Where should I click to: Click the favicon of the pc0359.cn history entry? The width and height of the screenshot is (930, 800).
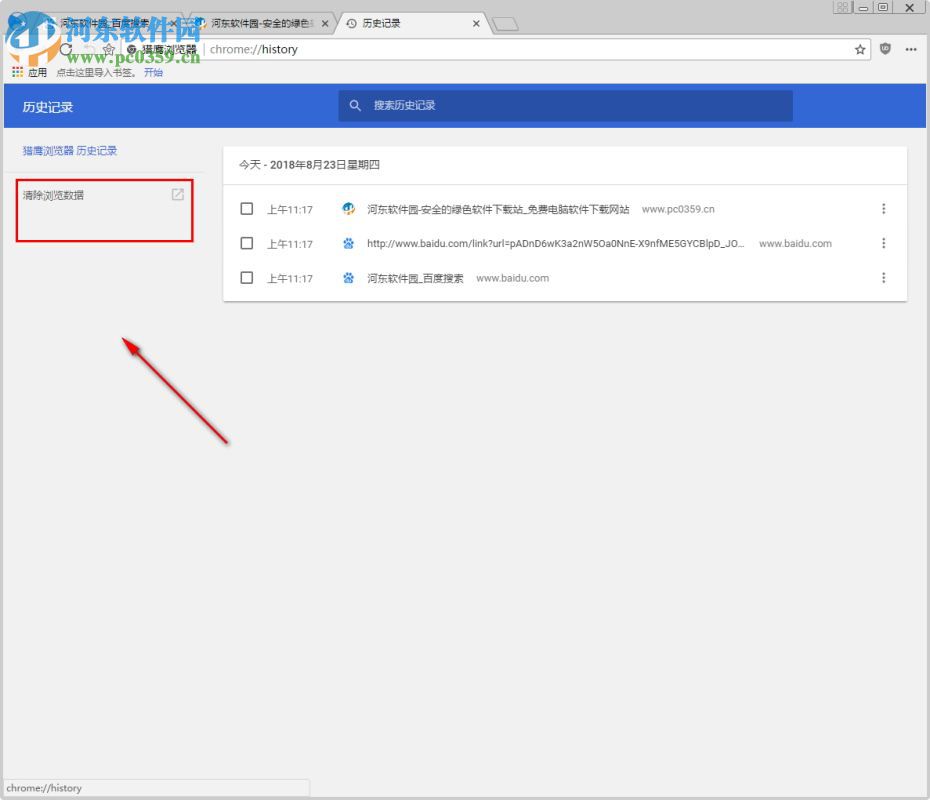348,209
